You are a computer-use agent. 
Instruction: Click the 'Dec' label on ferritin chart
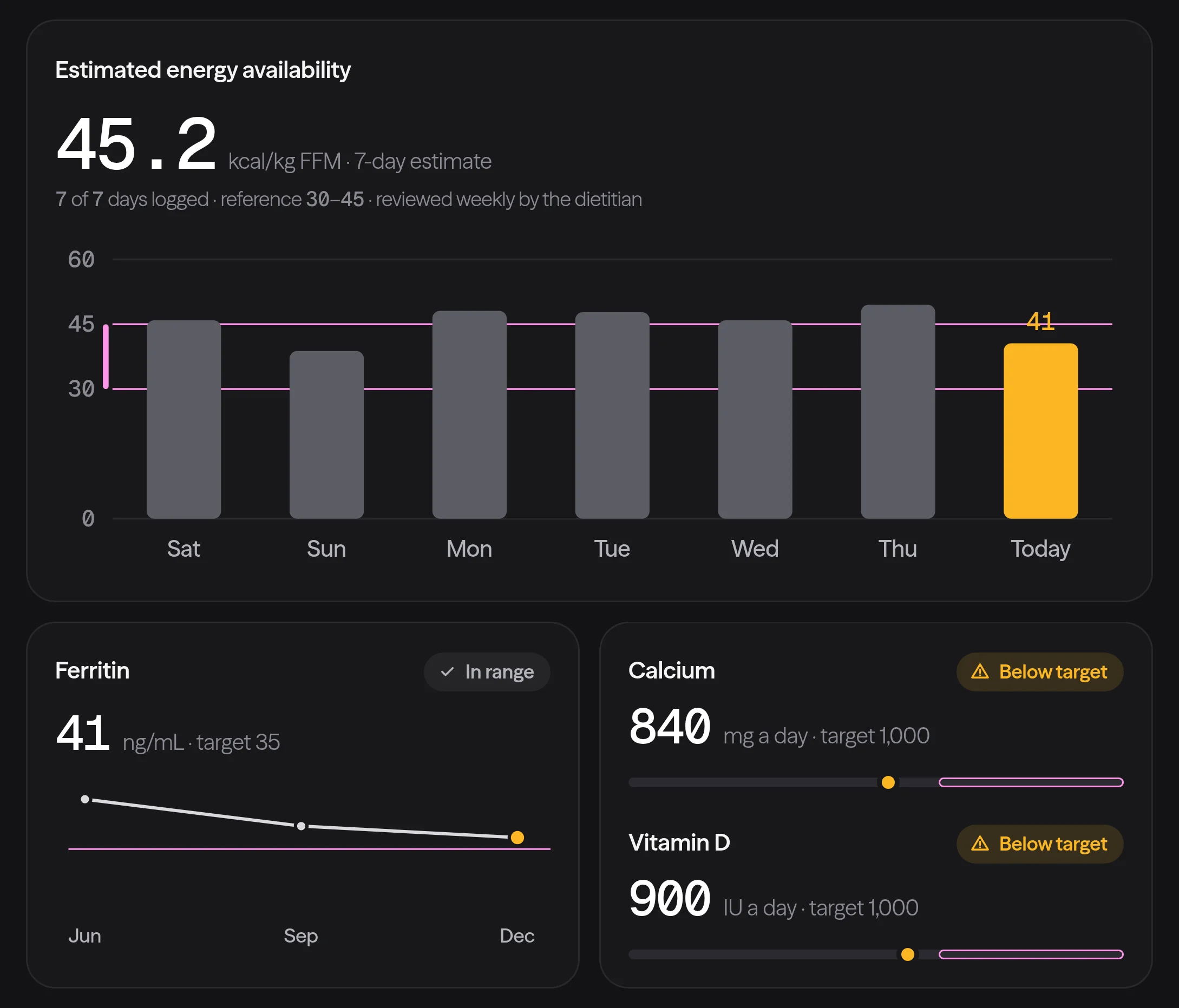pos(518,935)
